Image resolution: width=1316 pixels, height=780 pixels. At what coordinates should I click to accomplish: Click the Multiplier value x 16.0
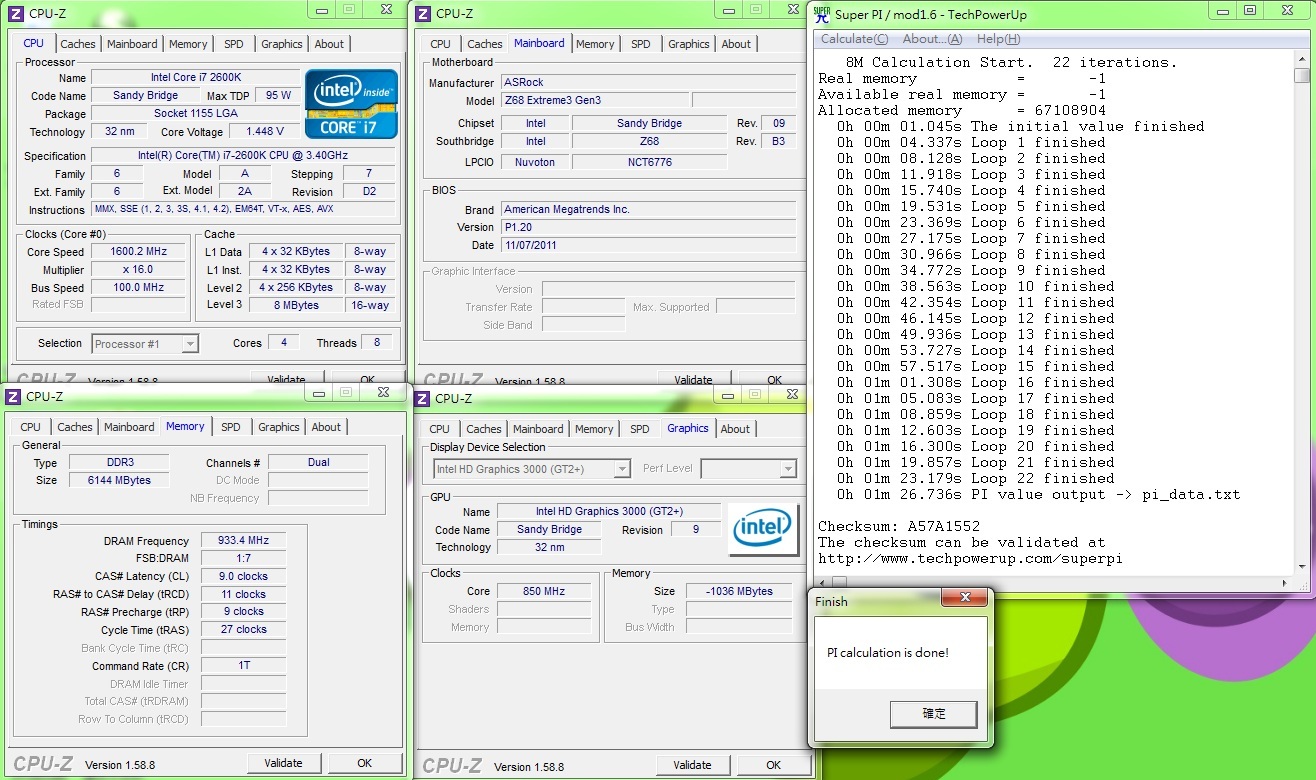tap(139, 270)
